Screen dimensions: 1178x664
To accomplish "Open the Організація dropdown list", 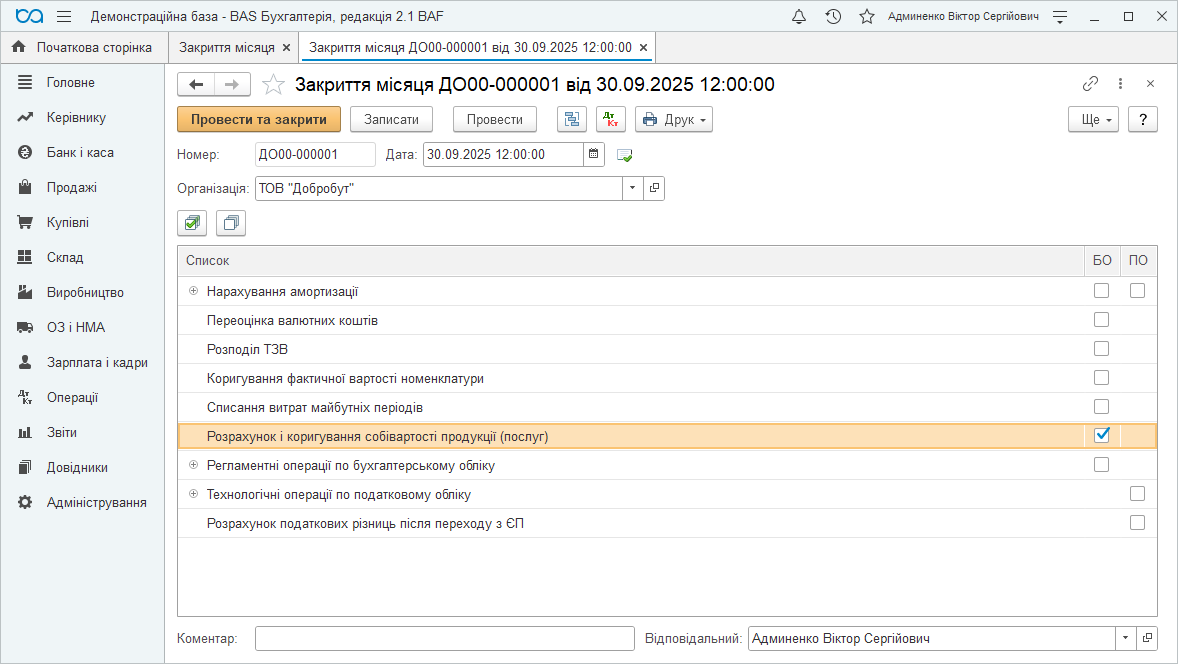I will pos(633,188).
